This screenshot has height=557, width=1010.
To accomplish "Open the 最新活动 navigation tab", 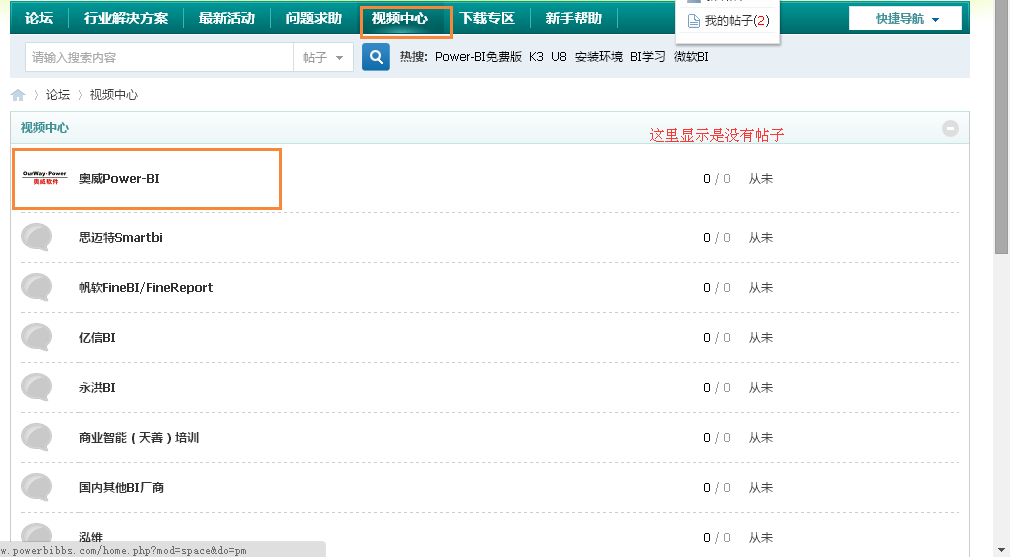I will [x=227, y=18].
